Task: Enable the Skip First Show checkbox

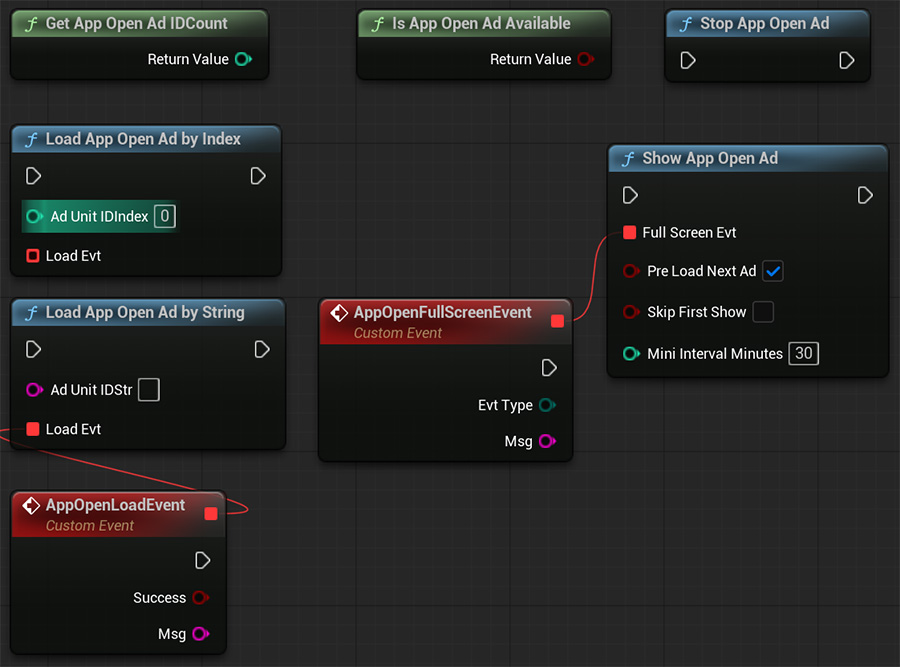Action: coord(763,312)
